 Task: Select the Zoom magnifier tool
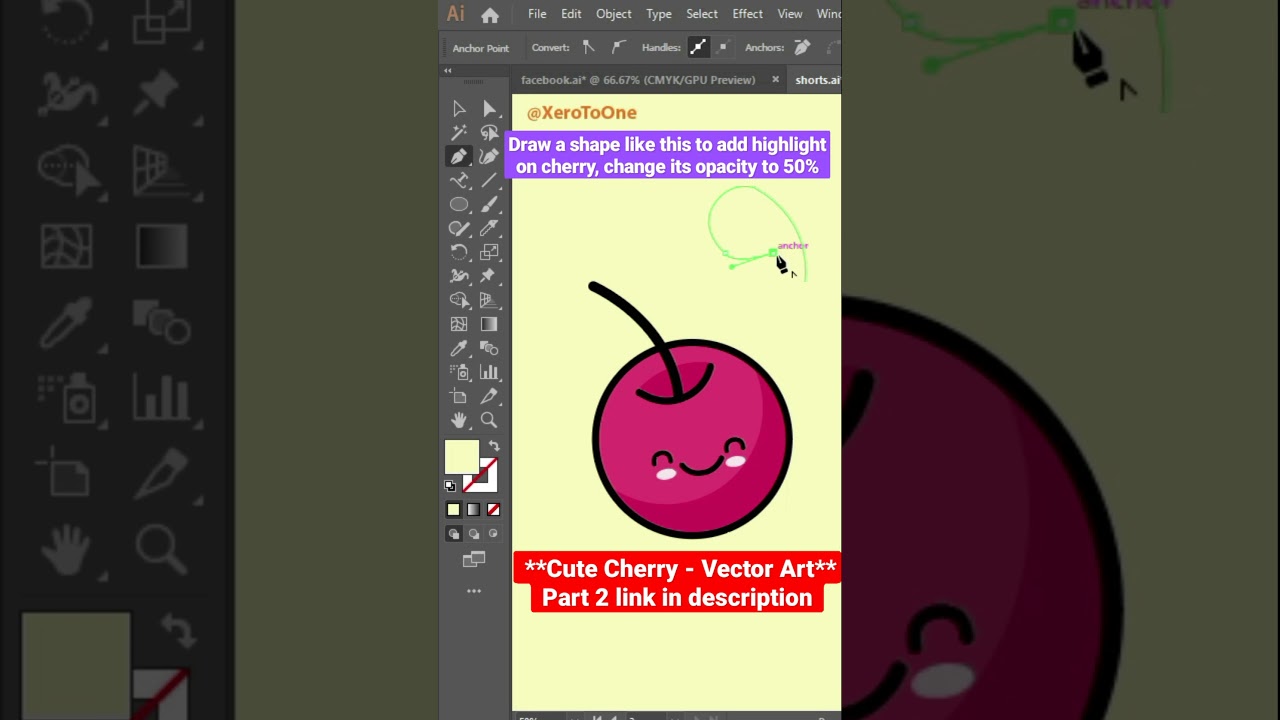pyautogui.click(x=489, y=420)
